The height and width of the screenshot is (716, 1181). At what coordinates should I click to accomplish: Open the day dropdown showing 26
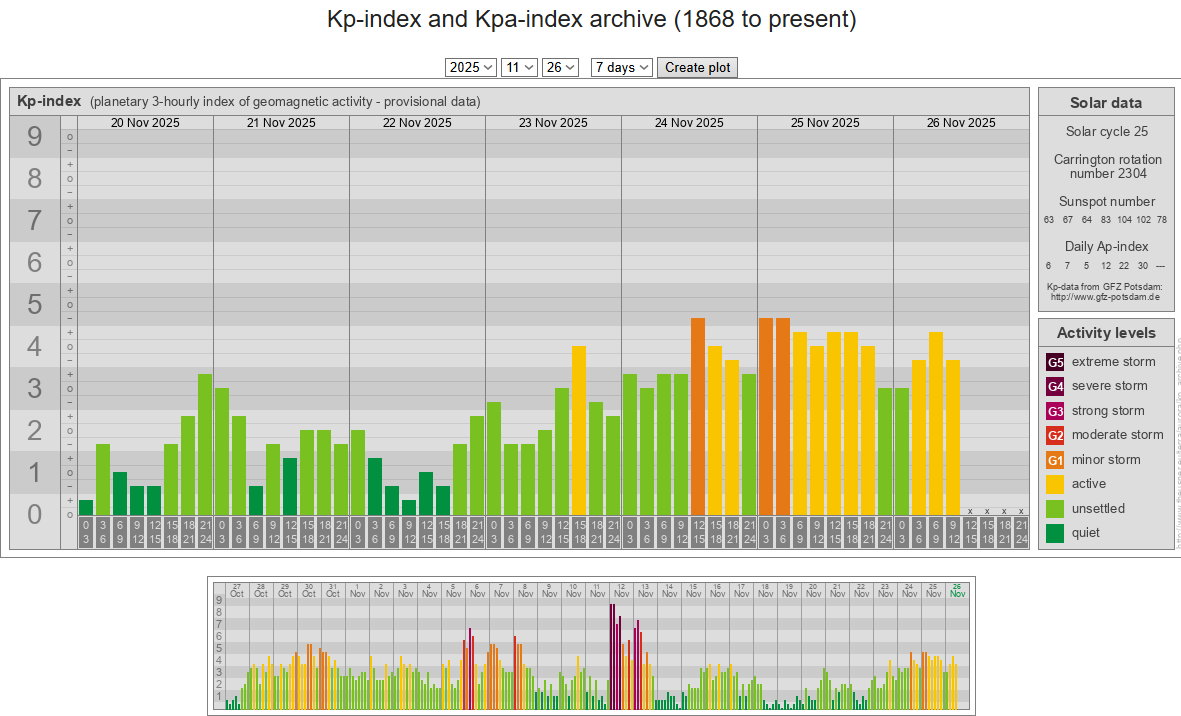(560, 67)
